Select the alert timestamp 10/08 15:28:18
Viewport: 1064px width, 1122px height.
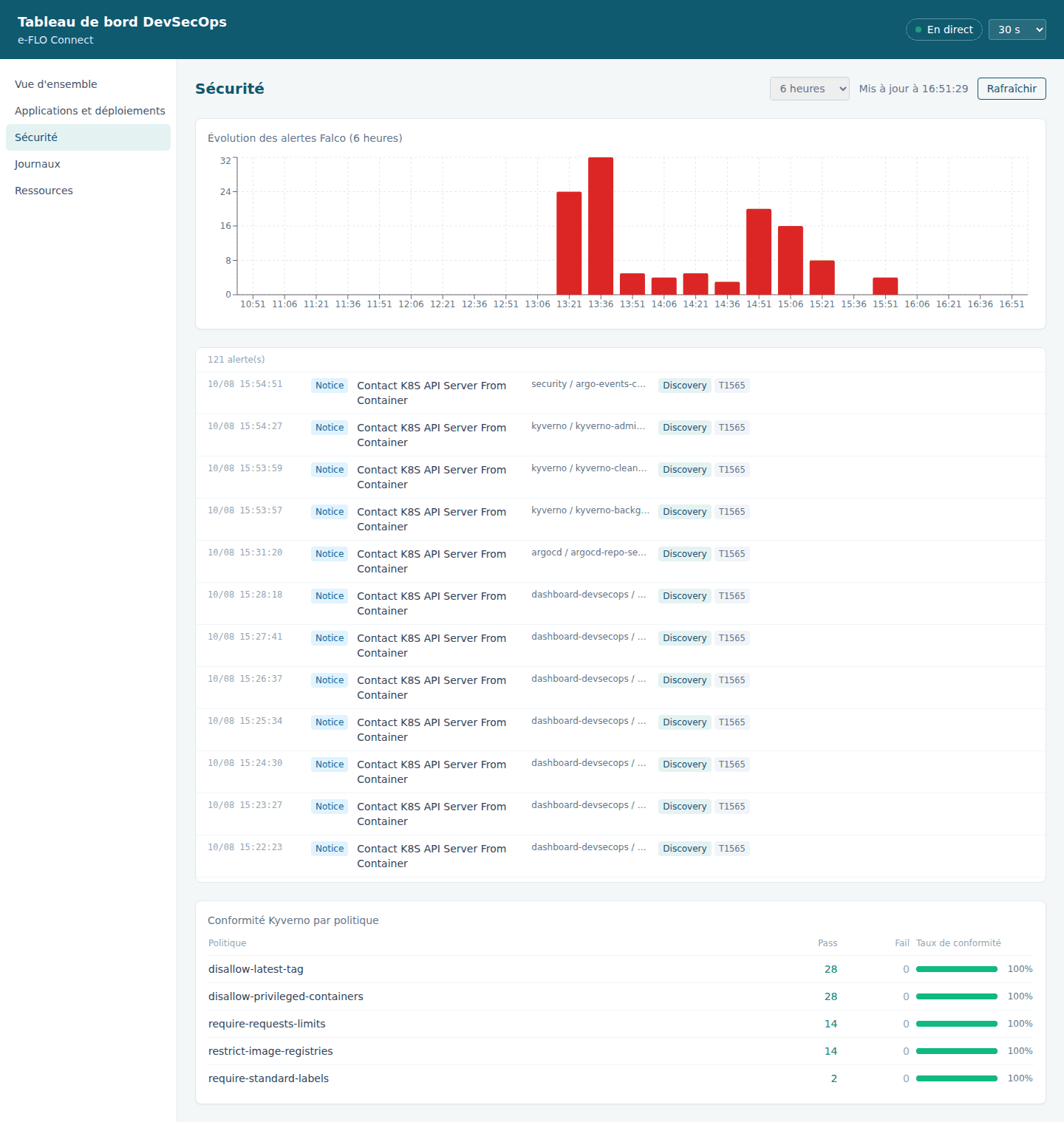point(245,595)
